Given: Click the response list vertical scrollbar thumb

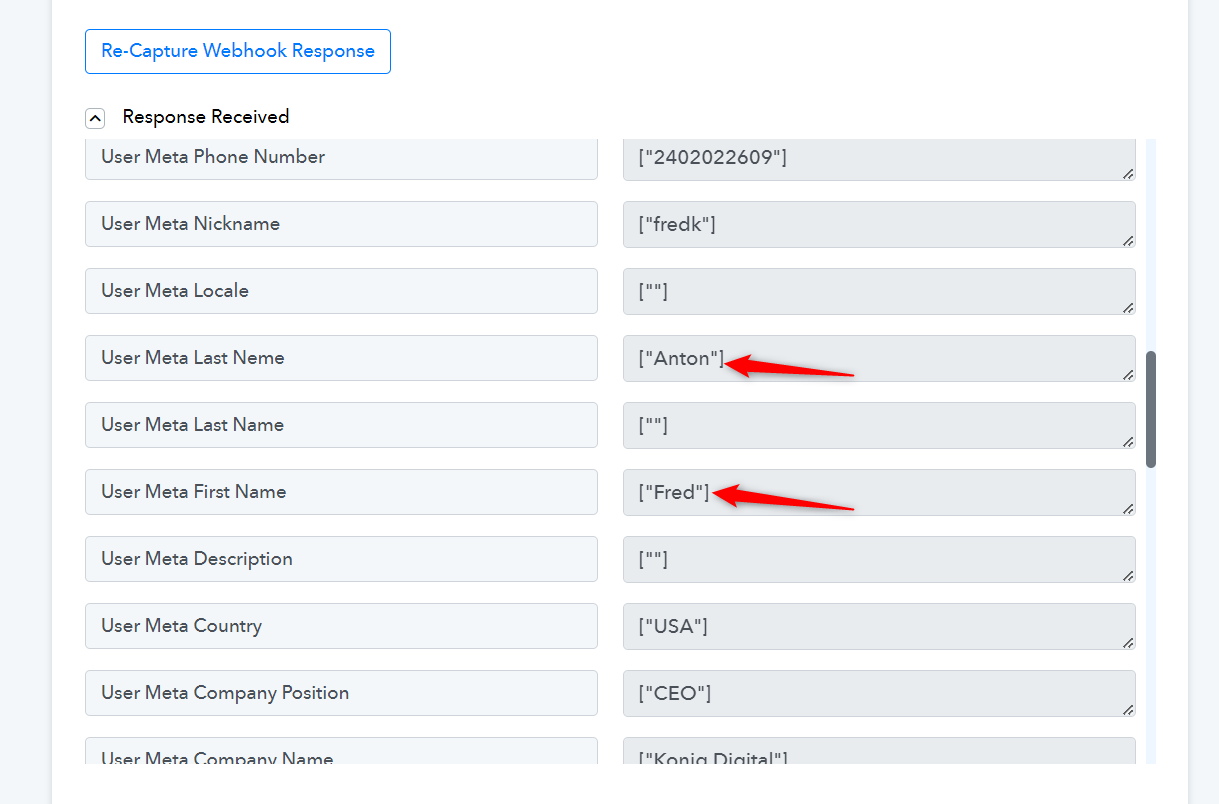Looking at the screenshot, I should [x=1151, y=408].
